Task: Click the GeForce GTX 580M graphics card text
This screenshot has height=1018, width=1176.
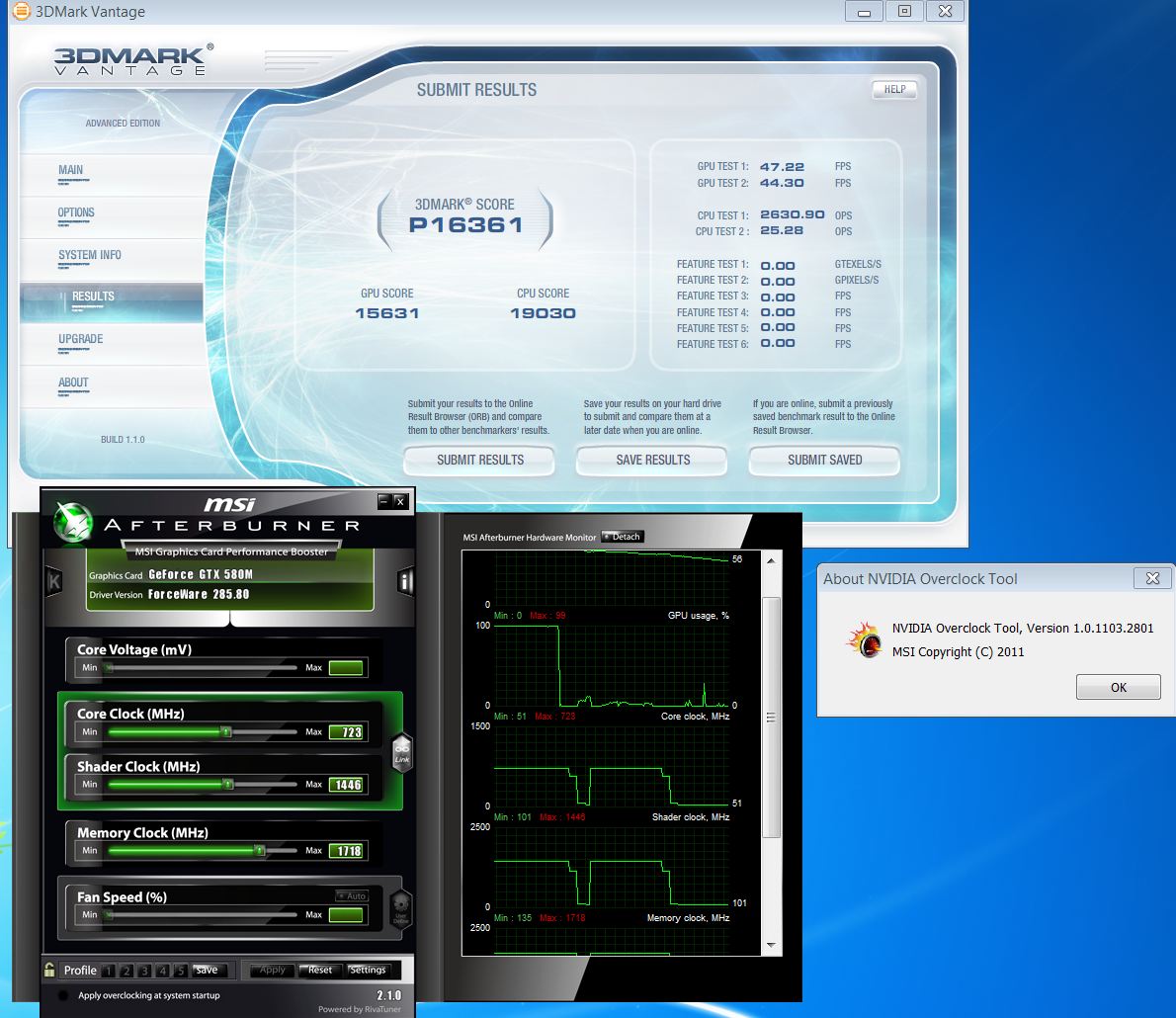Action: click(x=201, y=574)
